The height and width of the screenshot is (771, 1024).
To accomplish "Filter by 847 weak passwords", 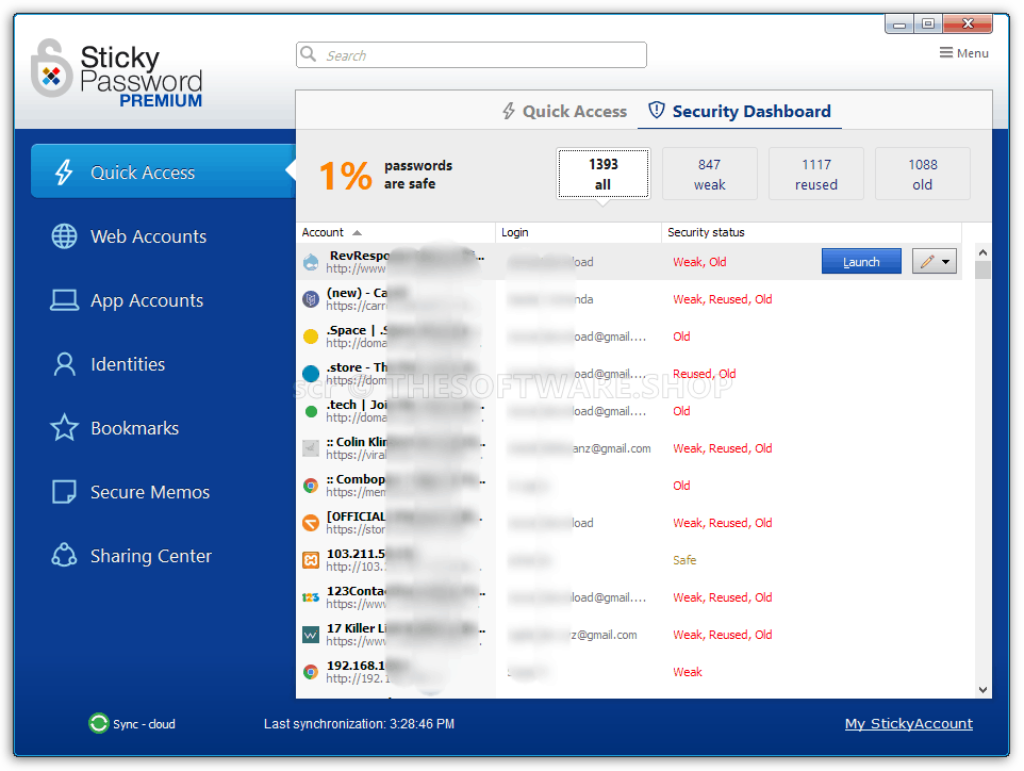I will tap(710, 174).
